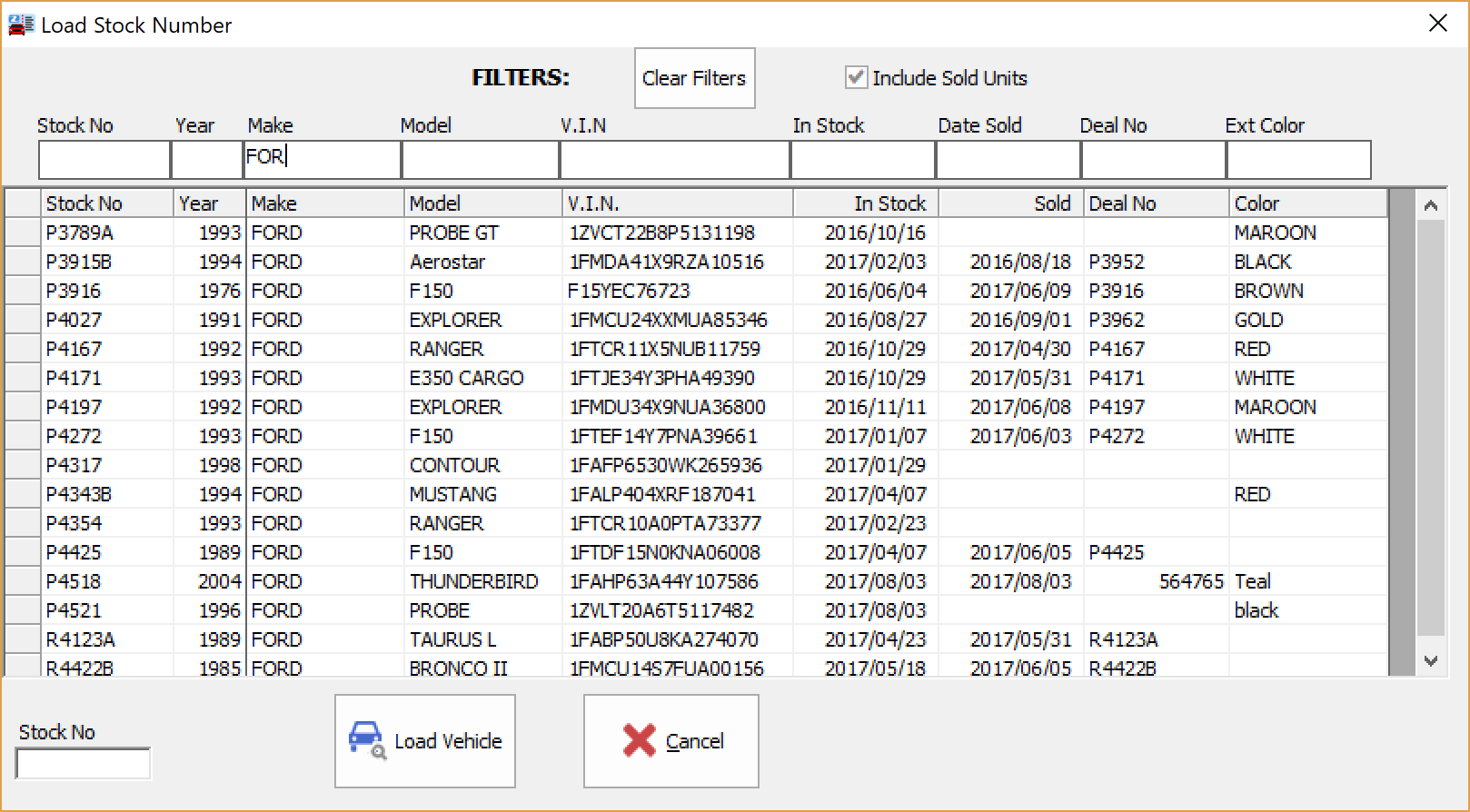
Task: Click VIN 1FMDU34X9NUA36800
Action: (668, 407)
